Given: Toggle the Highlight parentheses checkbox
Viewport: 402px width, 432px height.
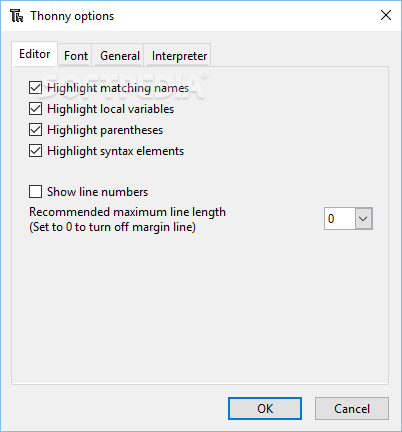Looking at the screenshot, I should click(35, 130).
